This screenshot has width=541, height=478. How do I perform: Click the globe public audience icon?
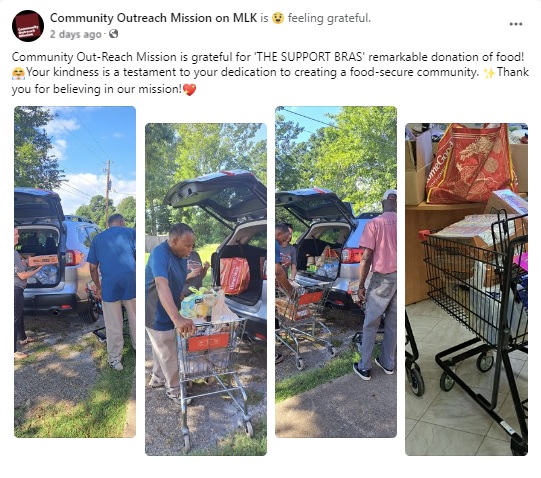tap(114, 34)
